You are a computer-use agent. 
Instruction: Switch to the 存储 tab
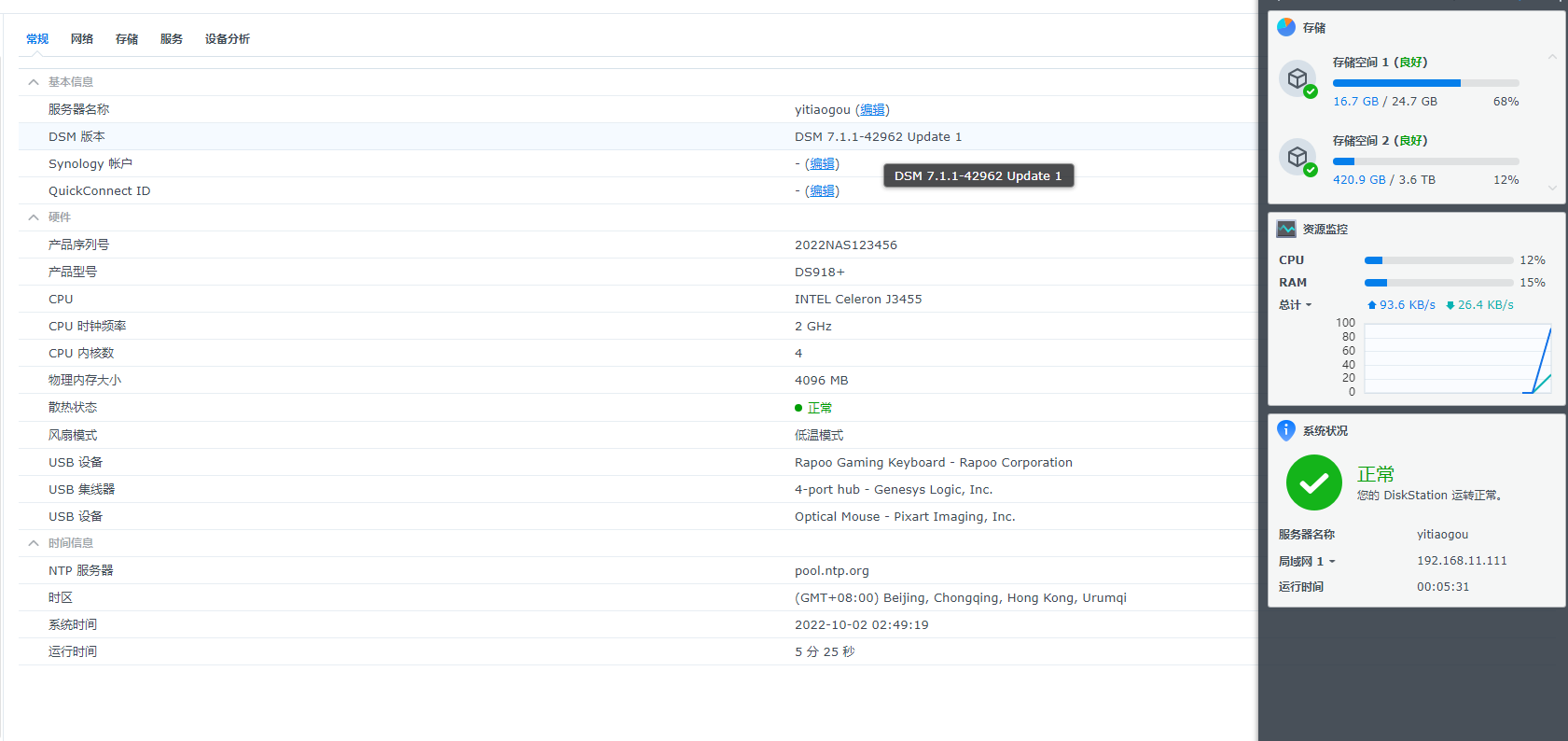click(127, 39)
